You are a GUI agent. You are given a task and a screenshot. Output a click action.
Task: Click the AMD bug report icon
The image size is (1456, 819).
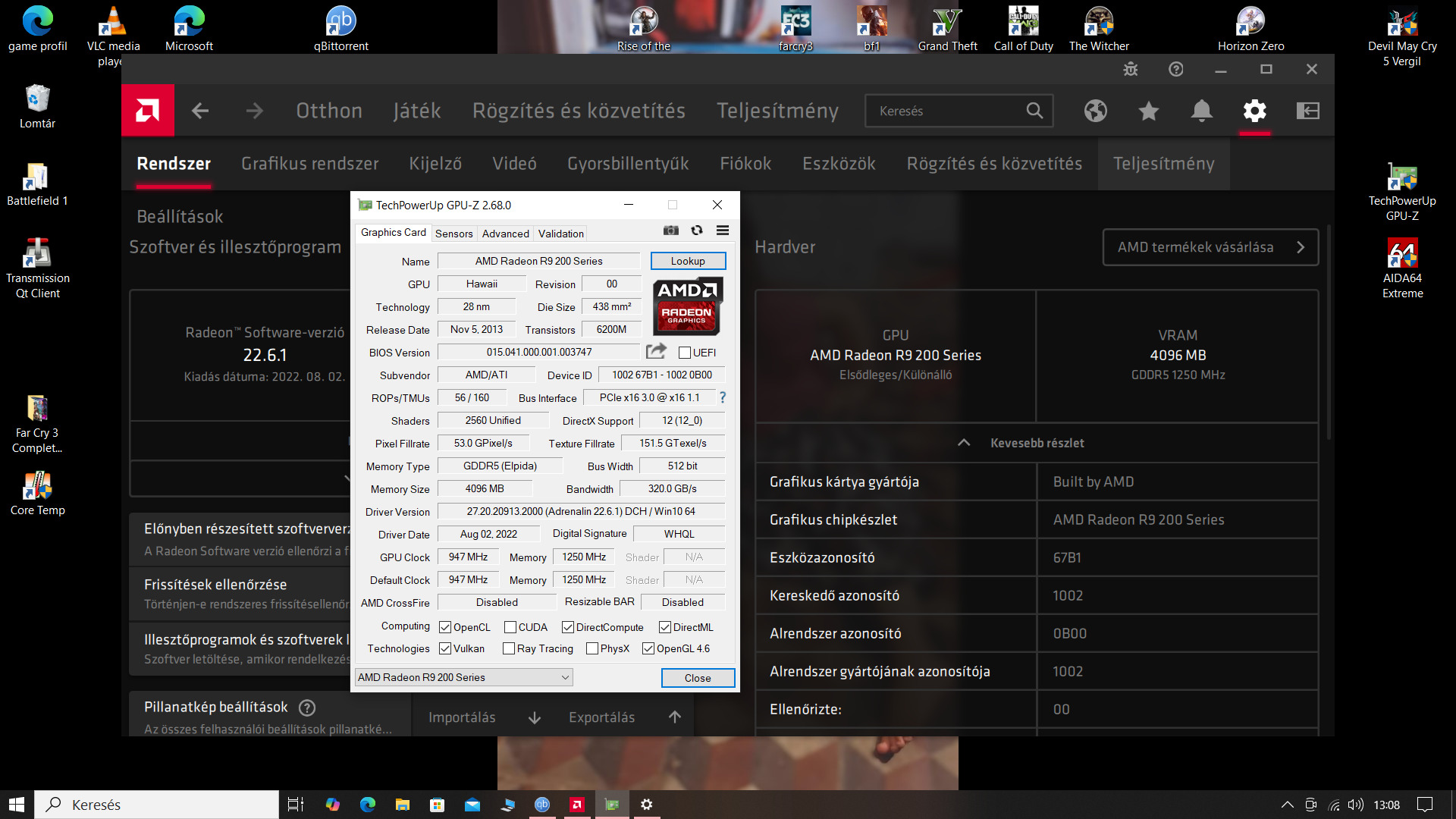tap(1131, 69)
